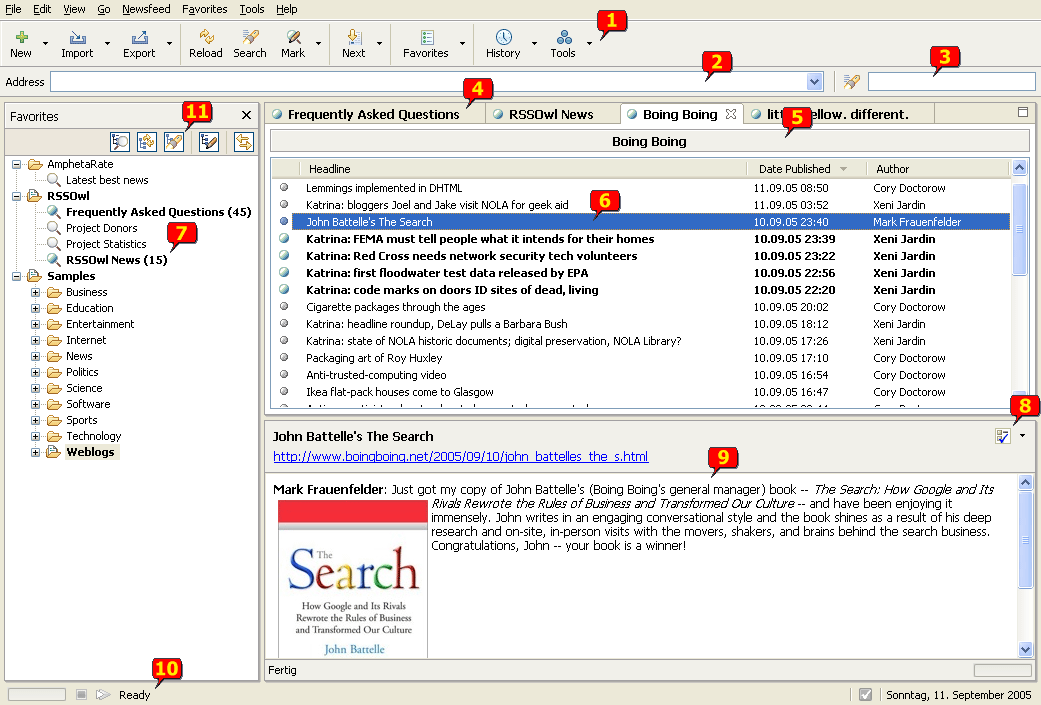The image size is (1041, 705).
Task: Sort news by Date Published column
Action: point(806,169)
